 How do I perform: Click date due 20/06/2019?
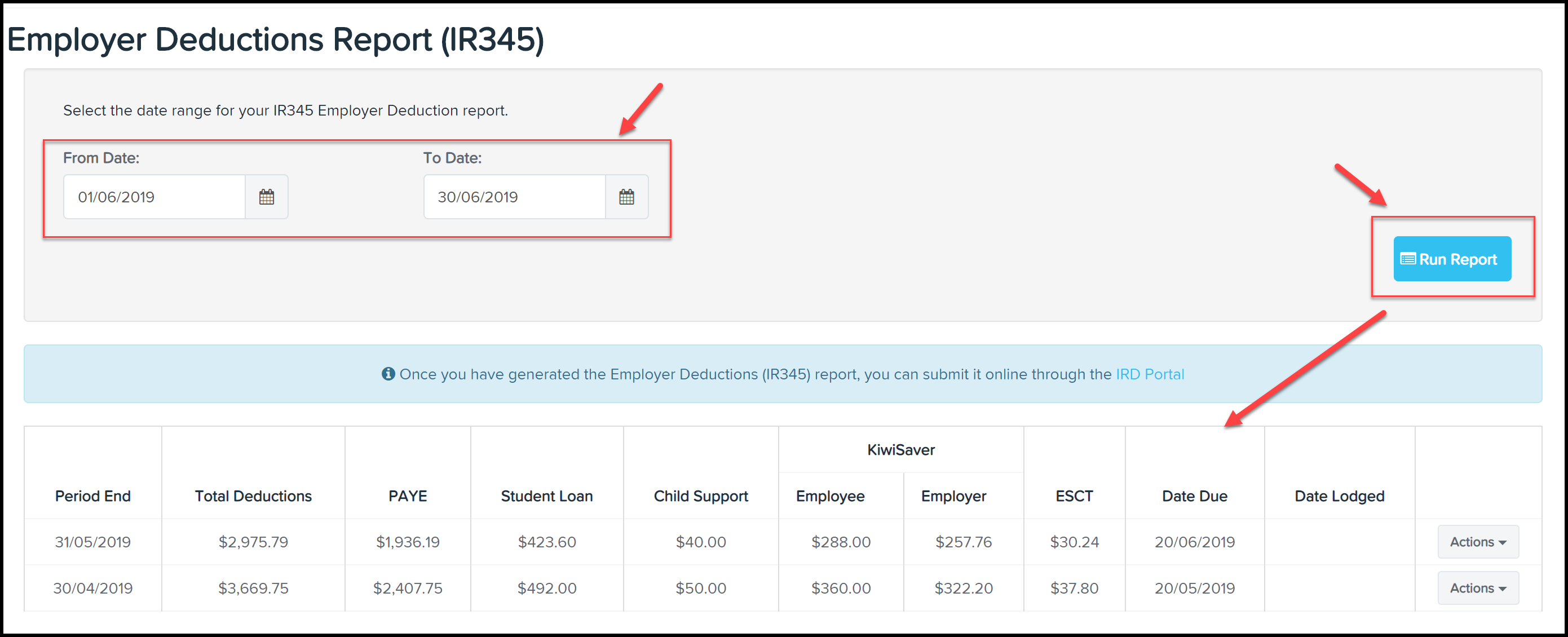coord(1194,542)
